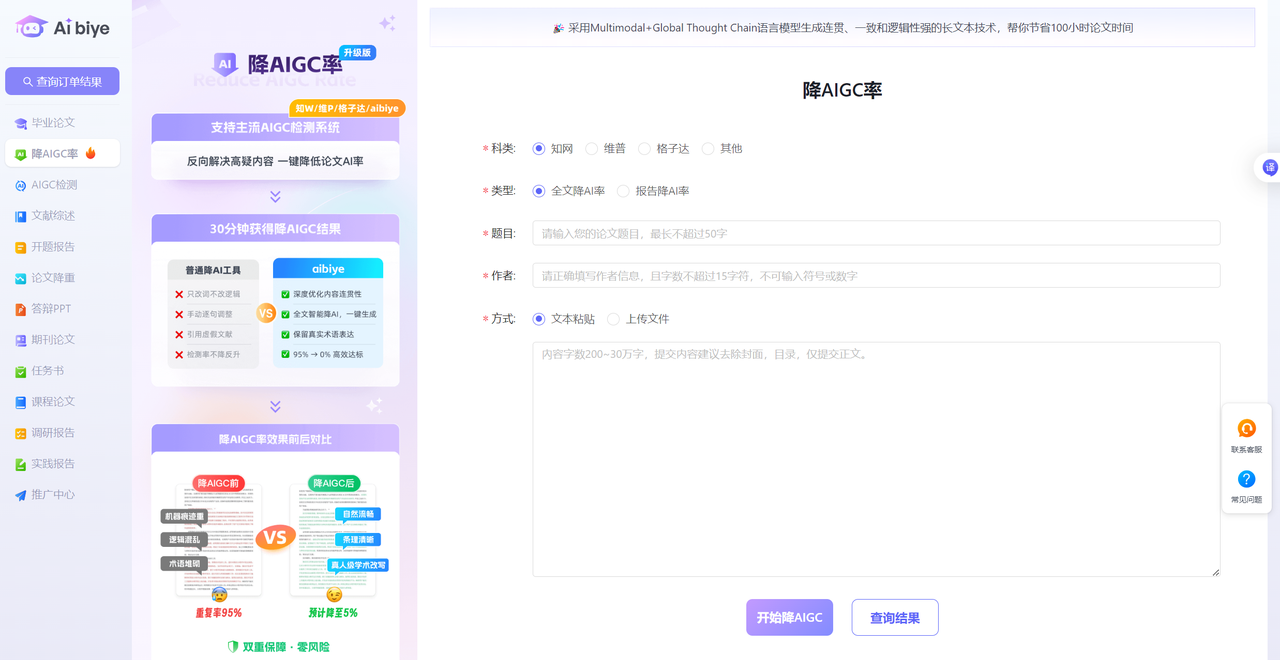The height and width of the screenshot is (660, 1280).
Task: Select the 其他 radio option
Action: [x=708, y=148]
